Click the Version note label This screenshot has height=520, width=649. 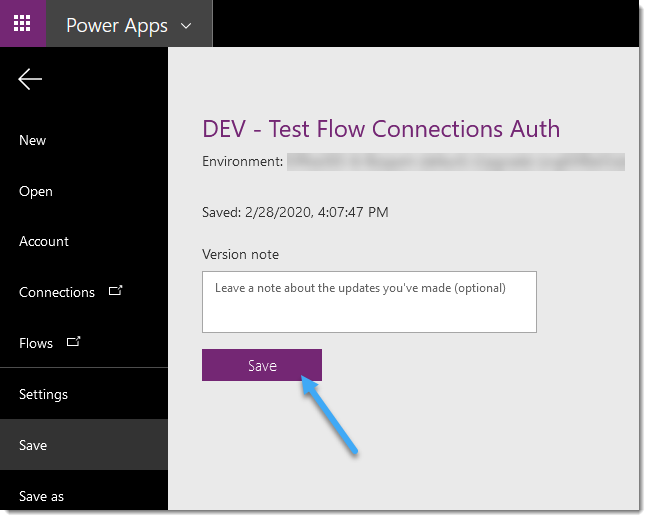(x=240, y=254)
